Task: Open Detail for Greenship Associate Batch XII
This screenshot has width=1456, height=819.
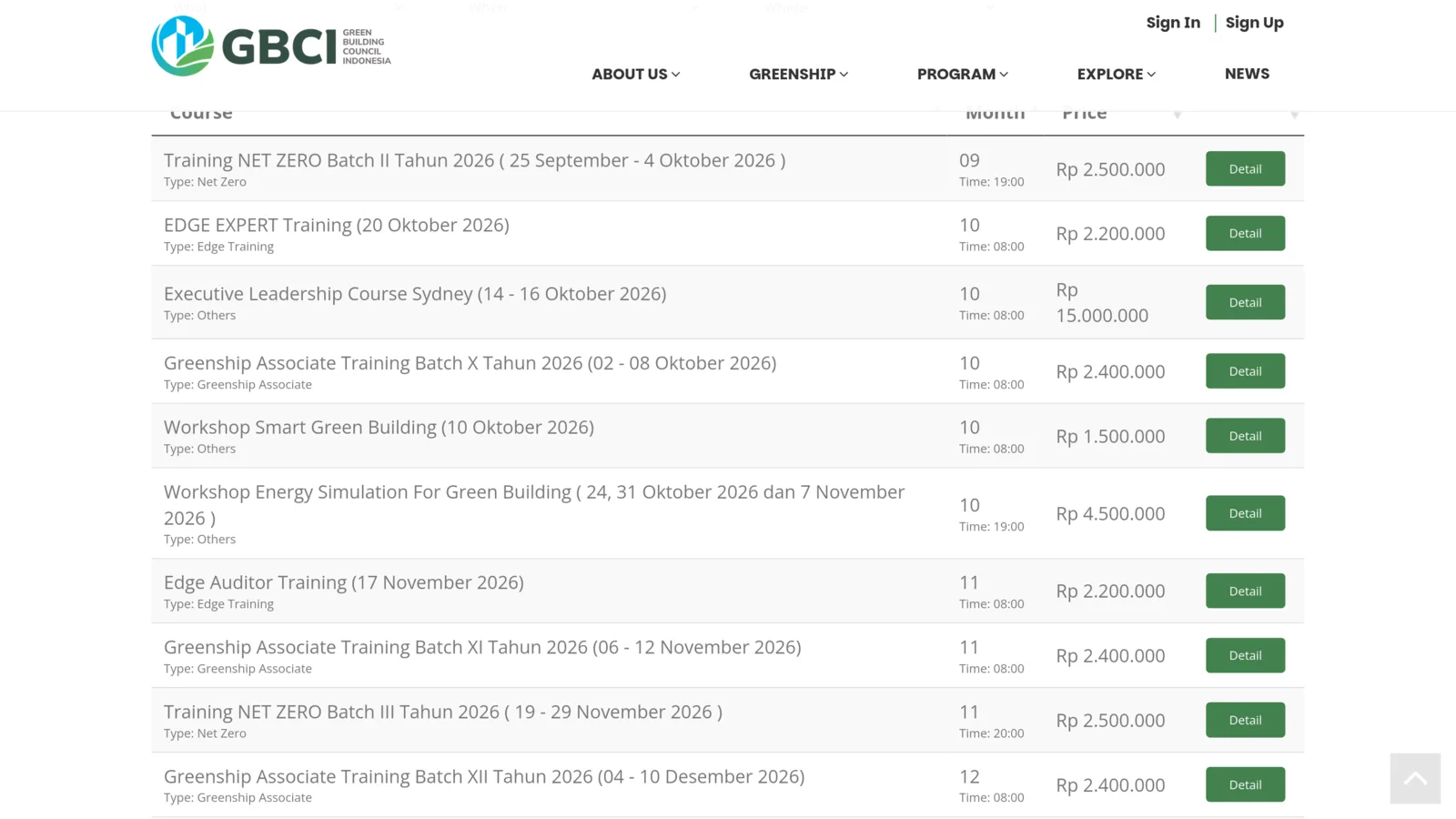Action: [1245, 784]
